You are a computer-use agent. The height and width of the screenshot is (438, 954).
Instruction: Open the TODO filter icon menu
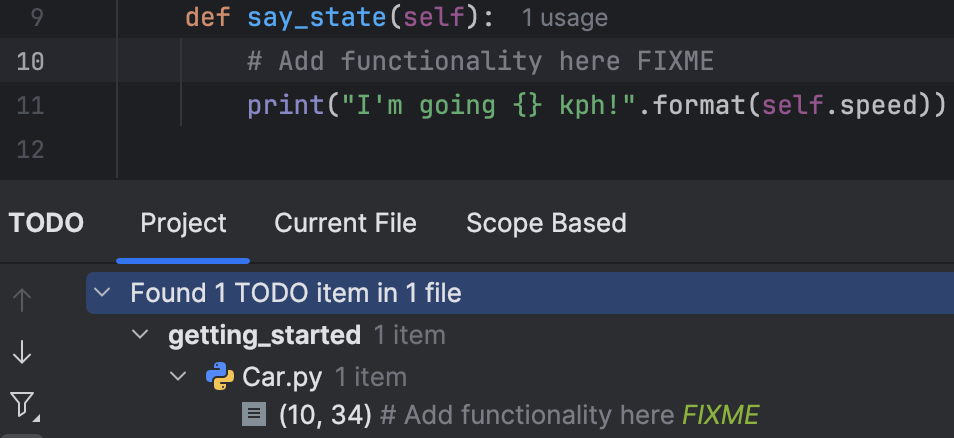click(x=23, y=404)
